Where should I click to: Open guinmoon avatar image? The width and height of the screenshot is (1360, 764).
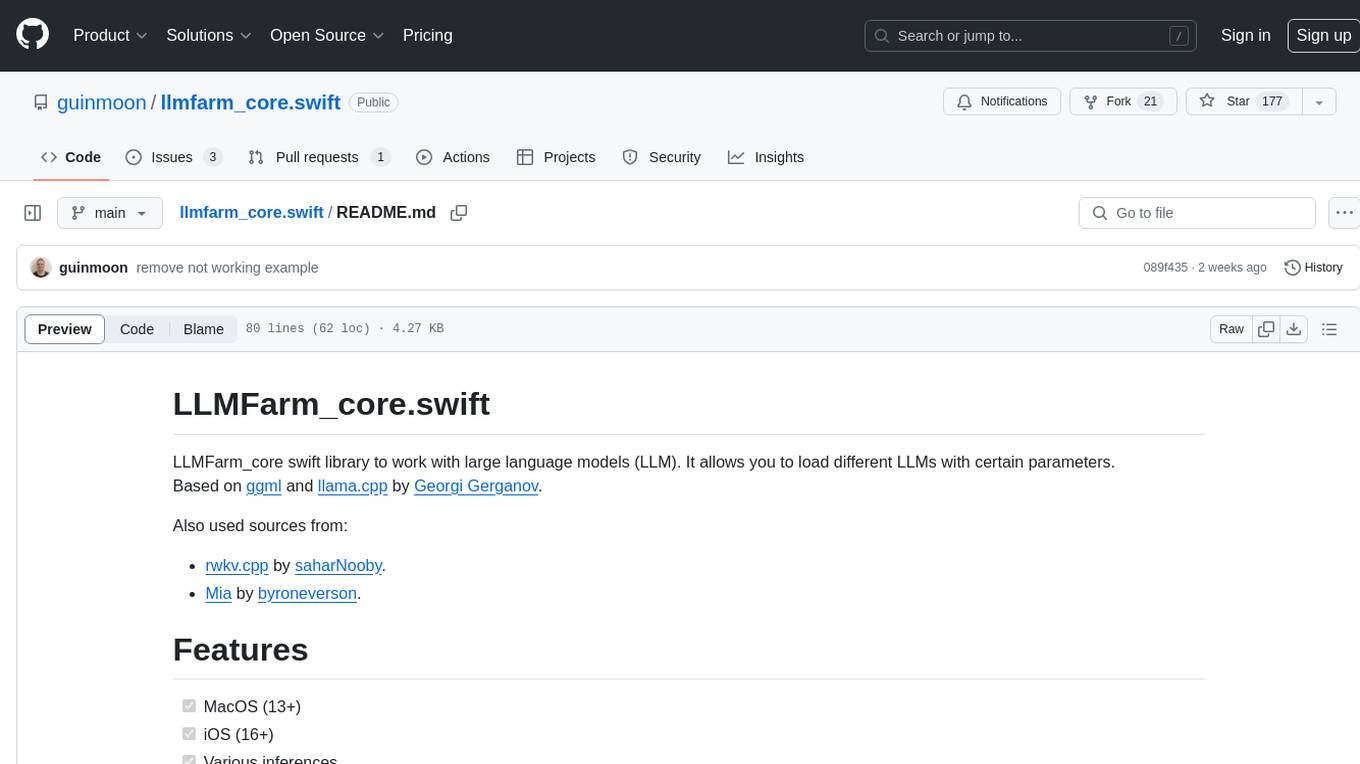pos(41,268)
